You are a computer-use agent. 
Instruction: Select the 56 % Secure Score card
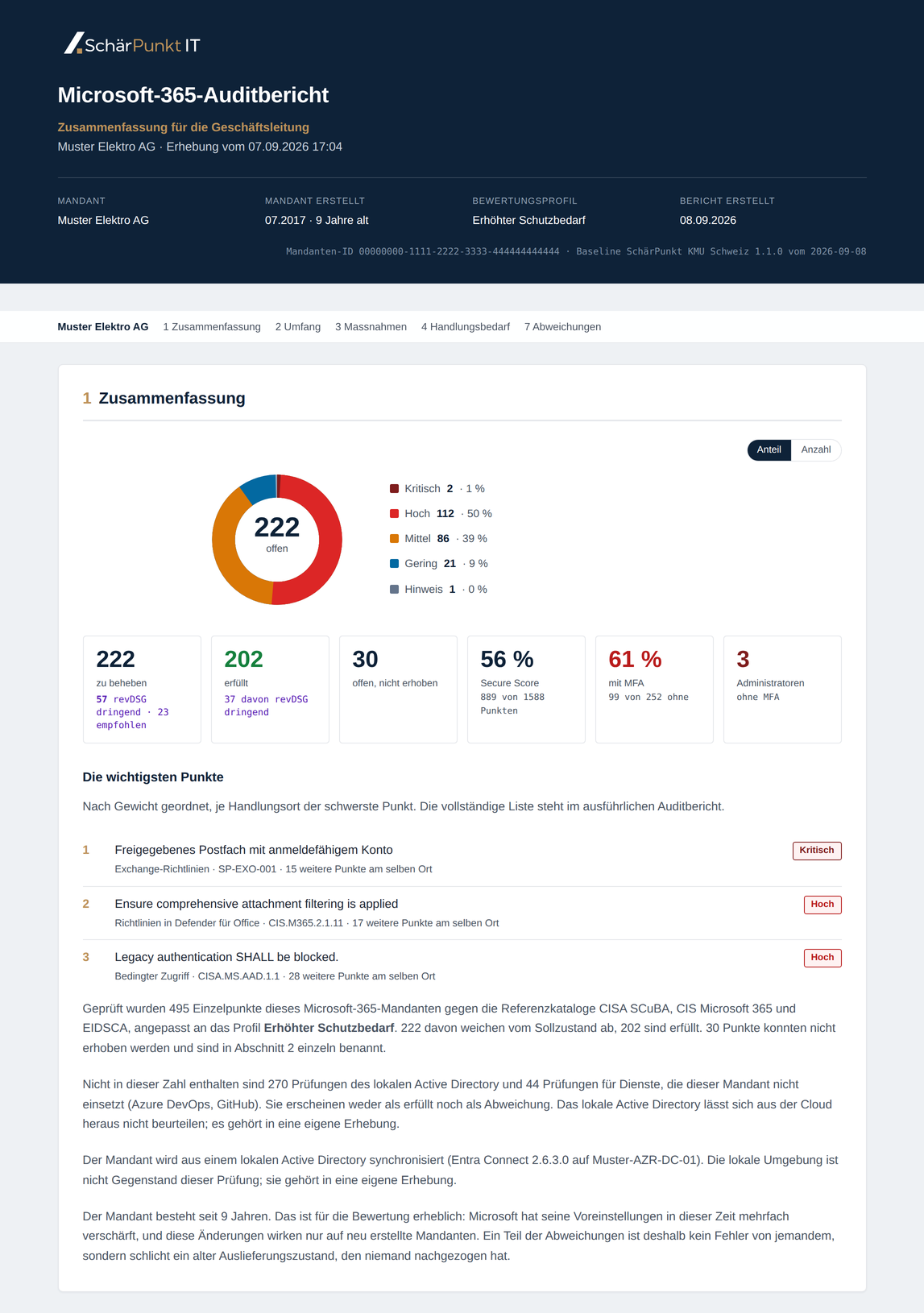pos(526,690)
